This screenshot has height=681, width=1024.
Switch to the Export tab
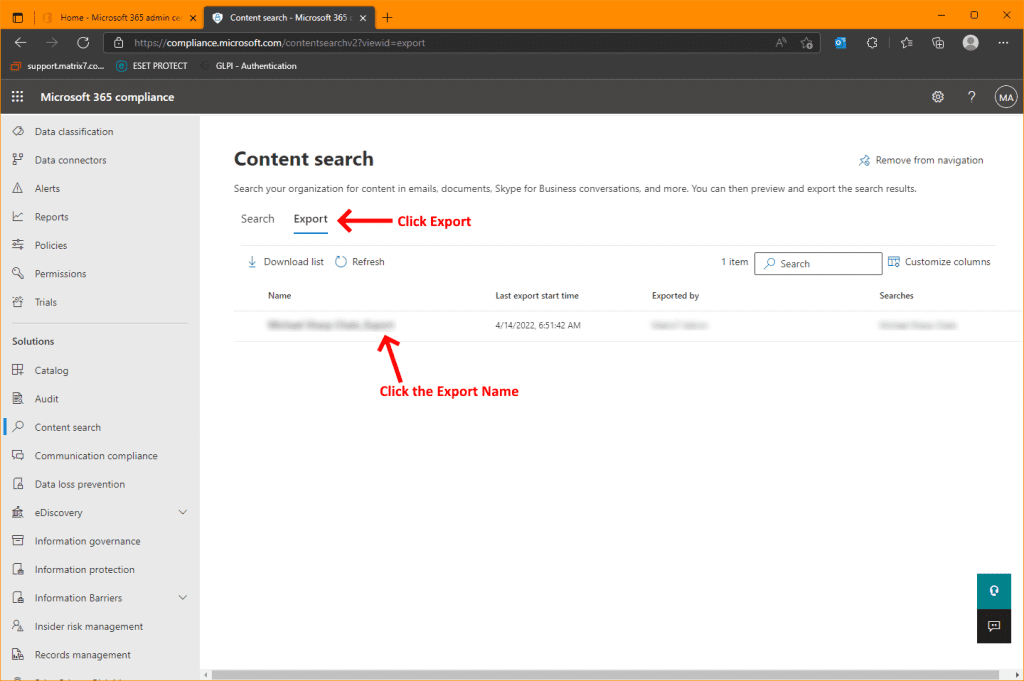[310, 219]
